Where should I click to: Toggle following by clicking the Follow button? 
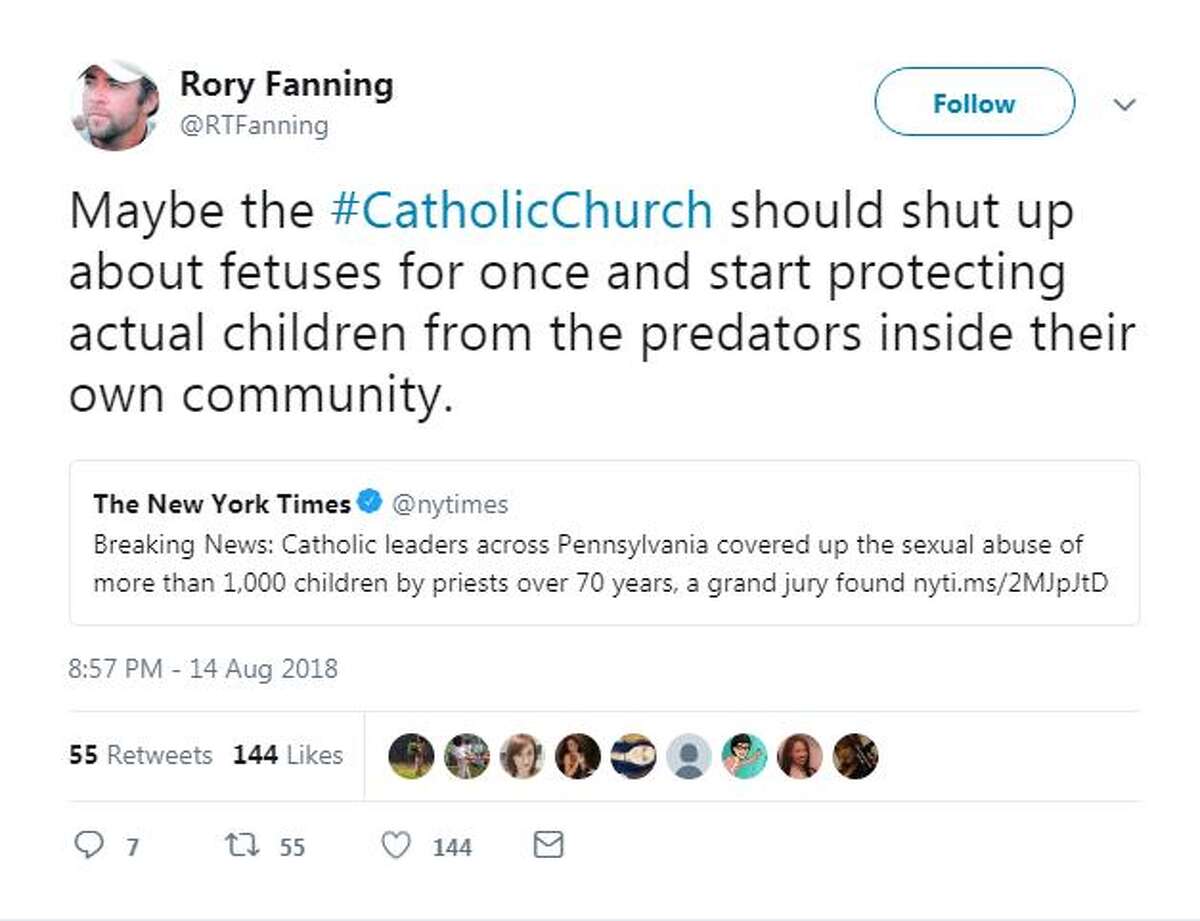(974, 102)
